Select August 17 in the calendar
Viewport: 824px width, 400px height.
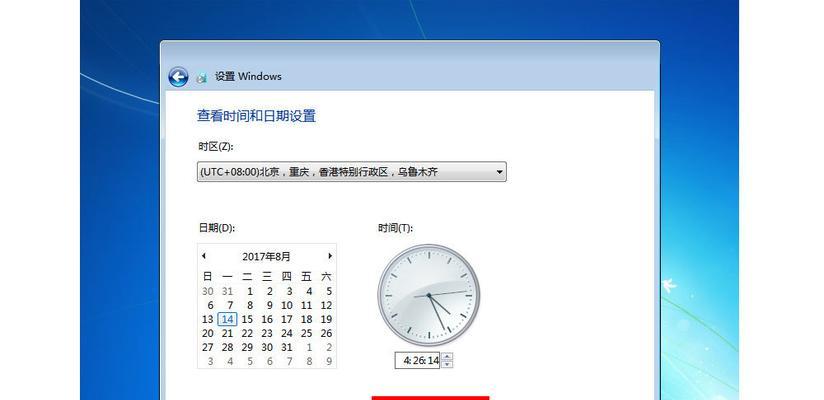pos(286,319)
